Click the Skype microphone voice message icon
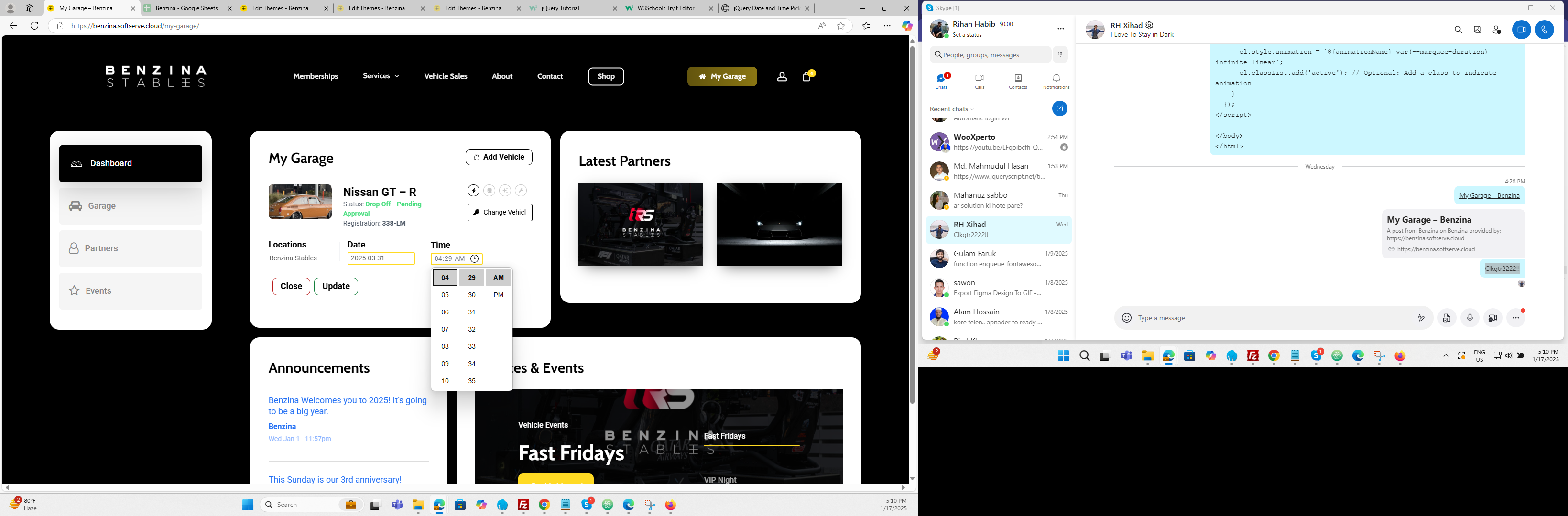The width and height of the screenshot is (1568, 516). tap(1470, 318)
